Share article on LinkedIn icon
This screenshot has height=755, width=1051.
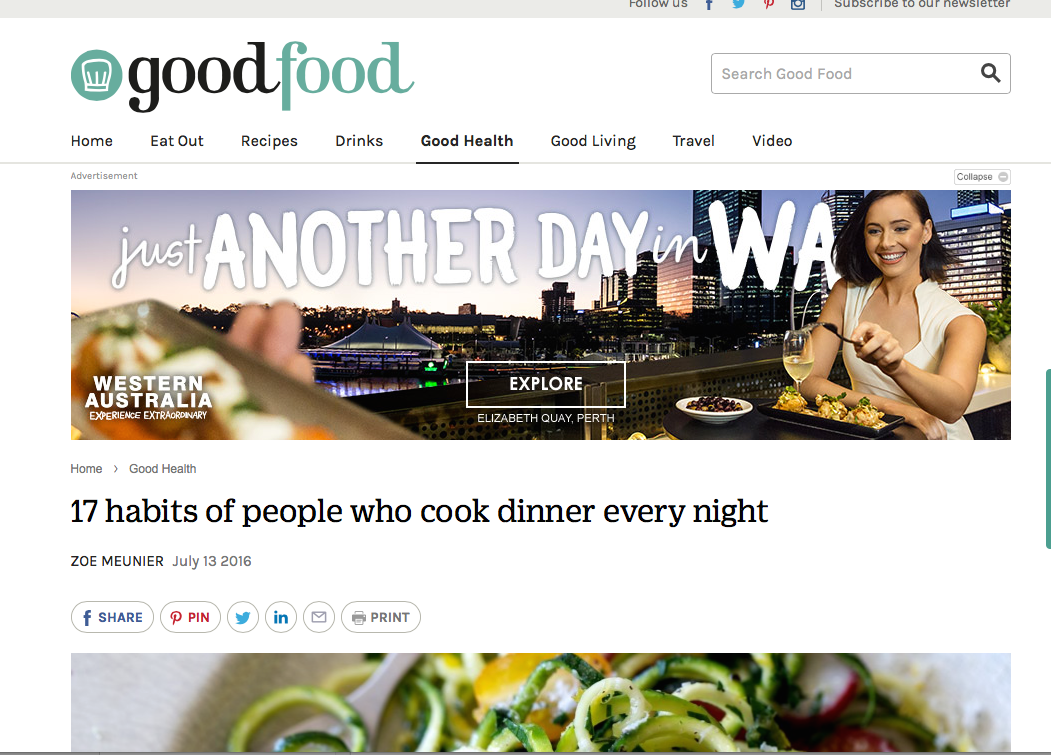pyautogui.click(x=281, y=617)
